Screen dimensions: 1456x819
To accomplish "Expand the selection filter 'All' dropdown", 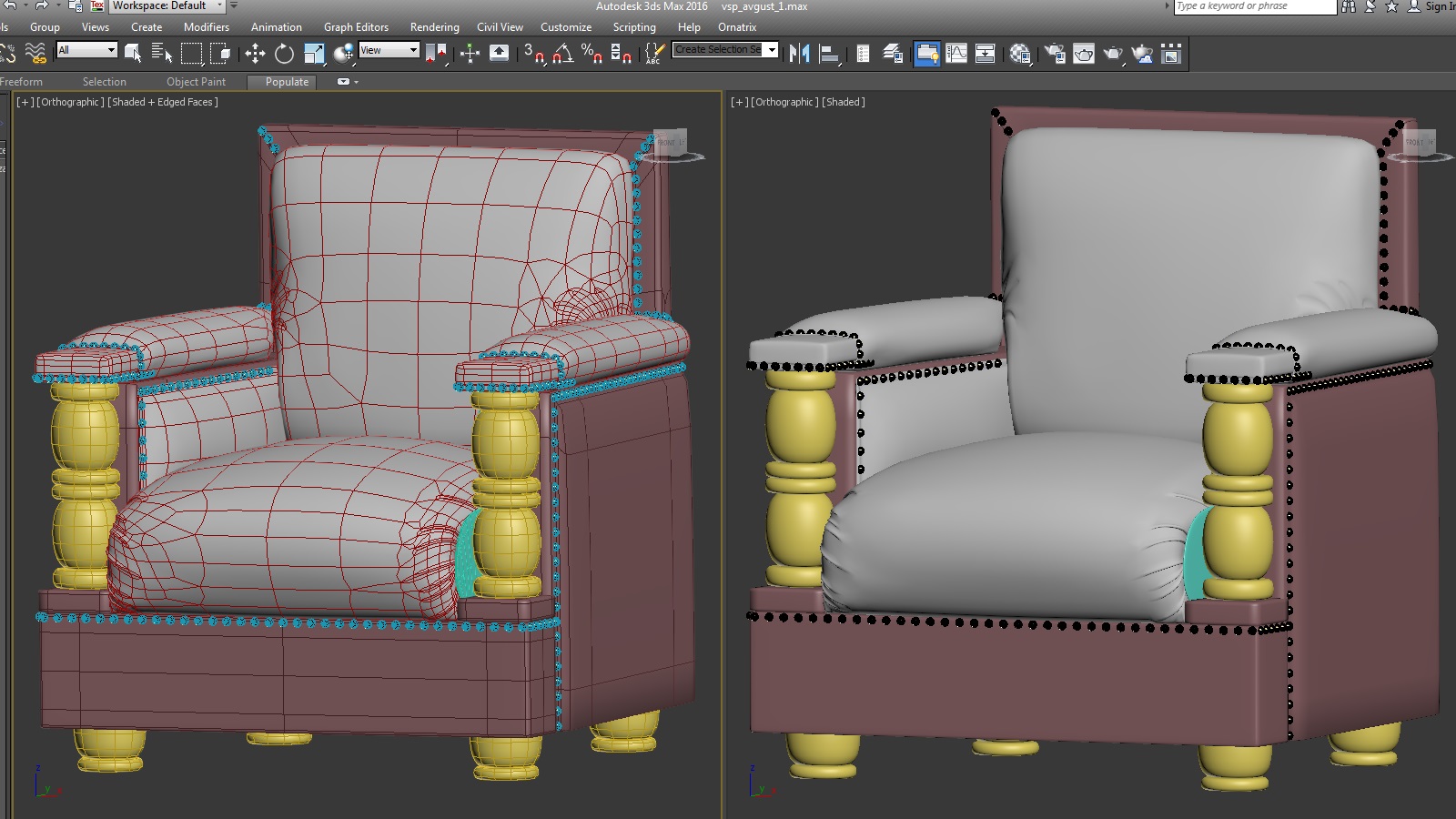I will (87, 50).
